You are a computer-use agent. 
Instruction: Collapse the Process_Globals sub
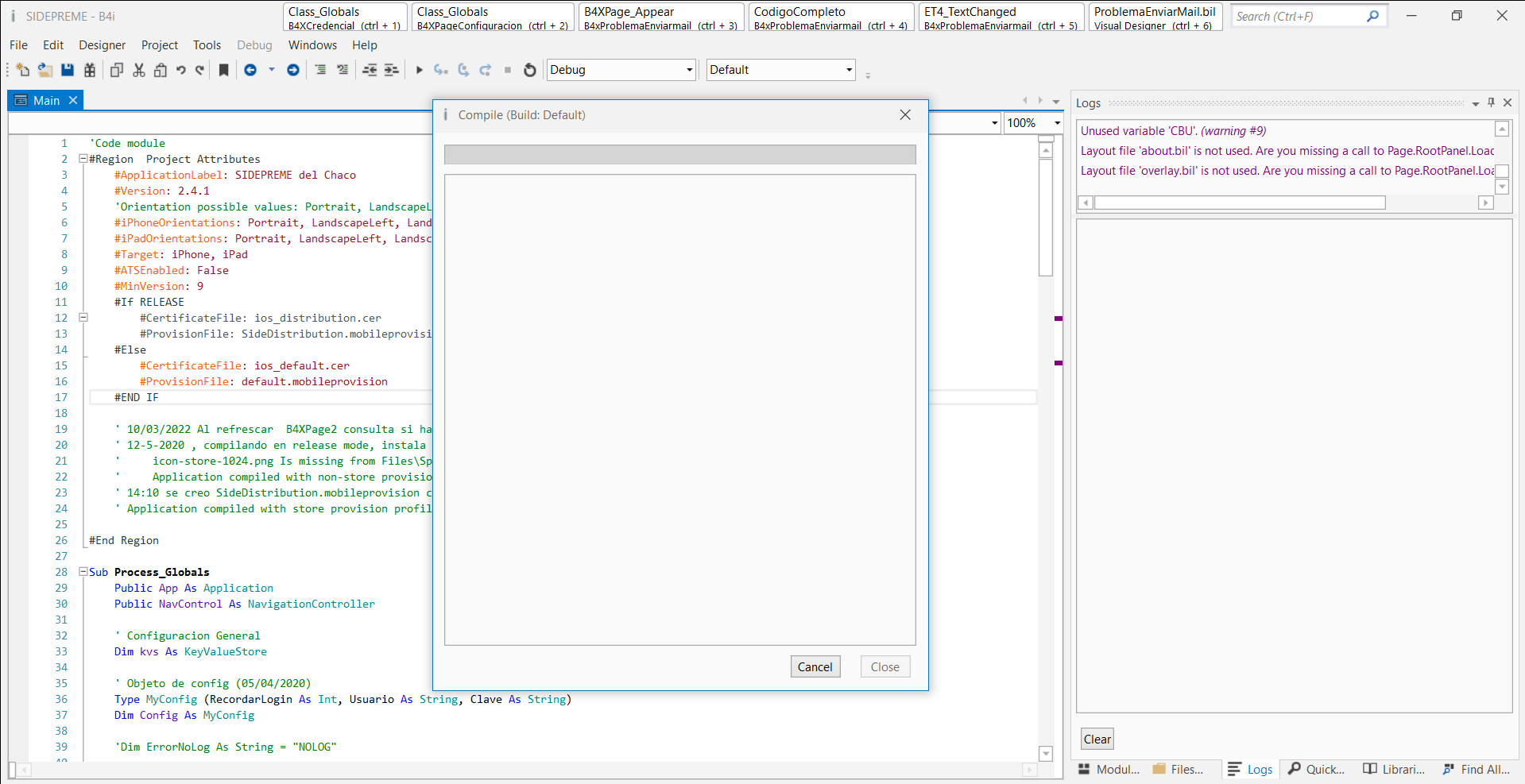point(83,572)
